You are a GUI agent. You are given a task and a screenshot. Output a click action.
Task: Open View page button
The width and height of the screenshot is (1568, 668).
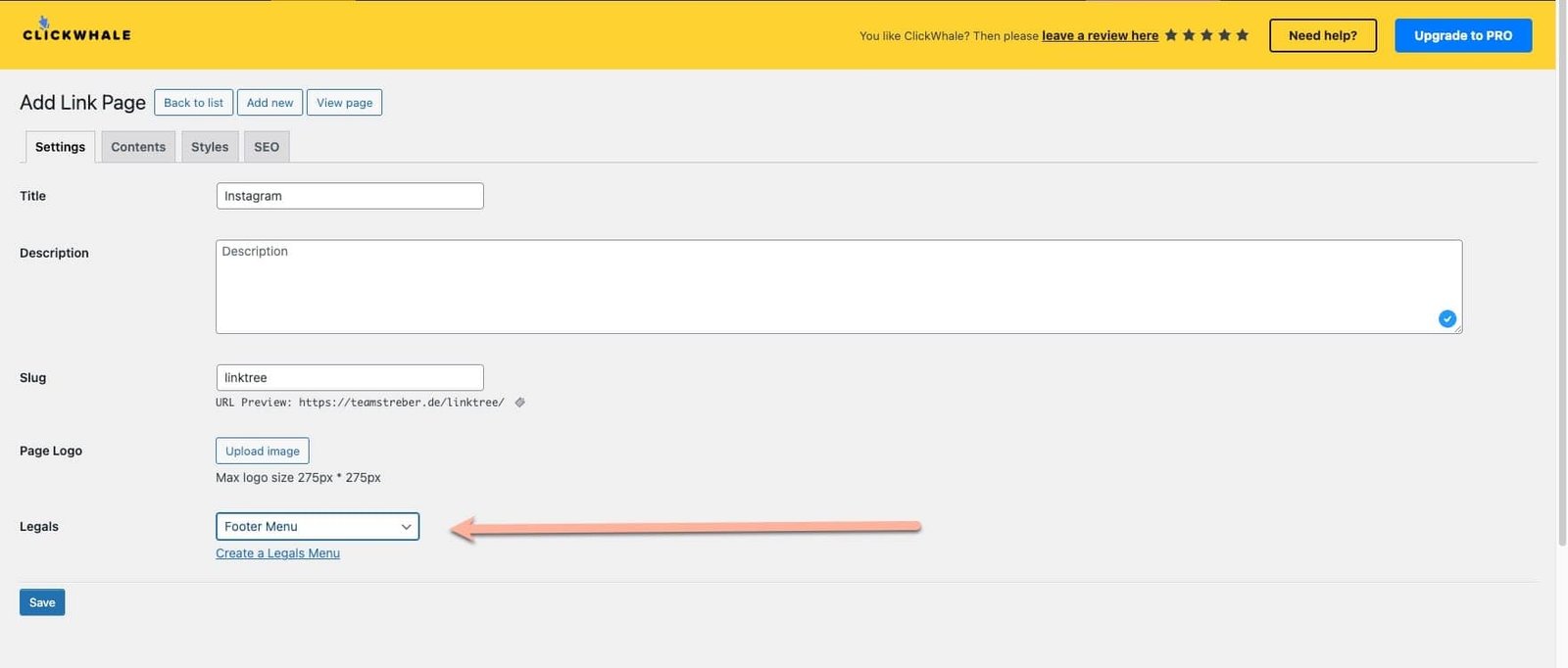point(344,103)
